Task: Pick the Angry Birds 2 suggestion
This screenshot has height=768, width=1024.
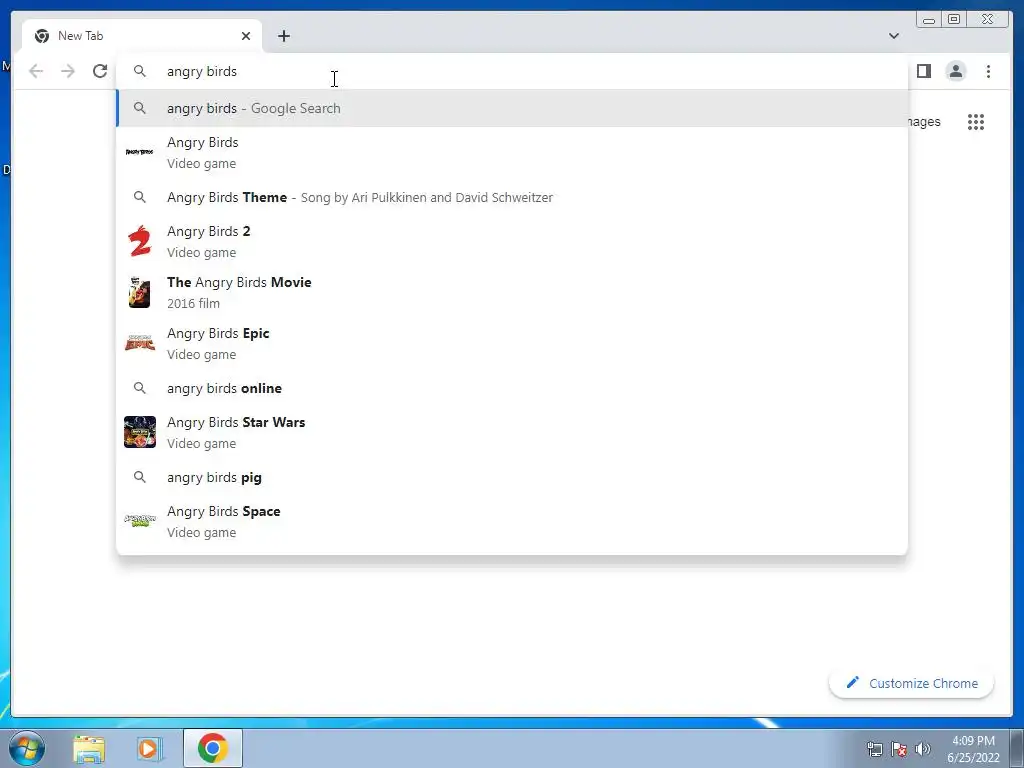Action: (512, 242)
